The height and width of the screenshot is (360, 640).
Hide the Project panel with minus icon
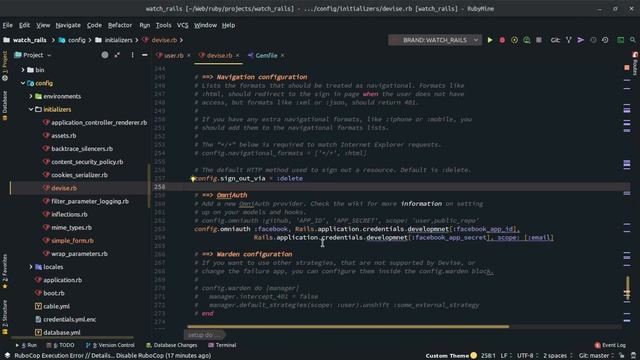144,55
